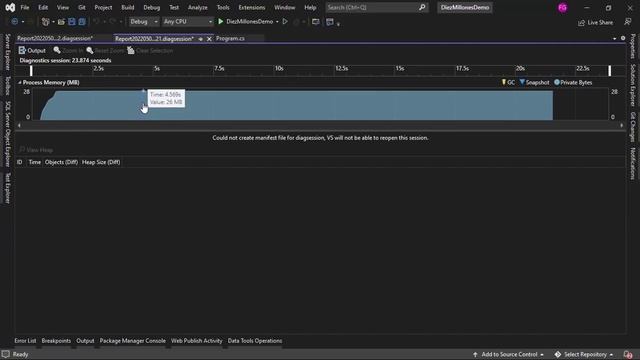Open the Server Explorer side panel
This screenshot has height=360, width=640.
point(7,52)
